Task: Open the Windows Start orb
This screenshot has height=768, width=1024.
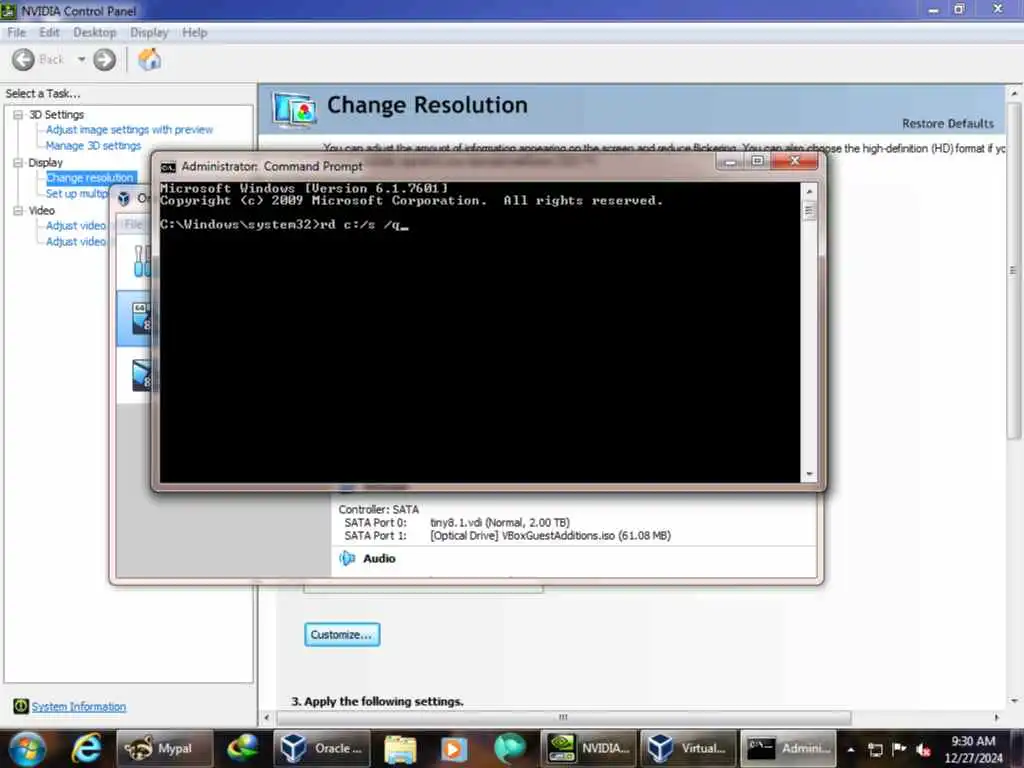Action: pyautogui.click(x=27, y=748)
